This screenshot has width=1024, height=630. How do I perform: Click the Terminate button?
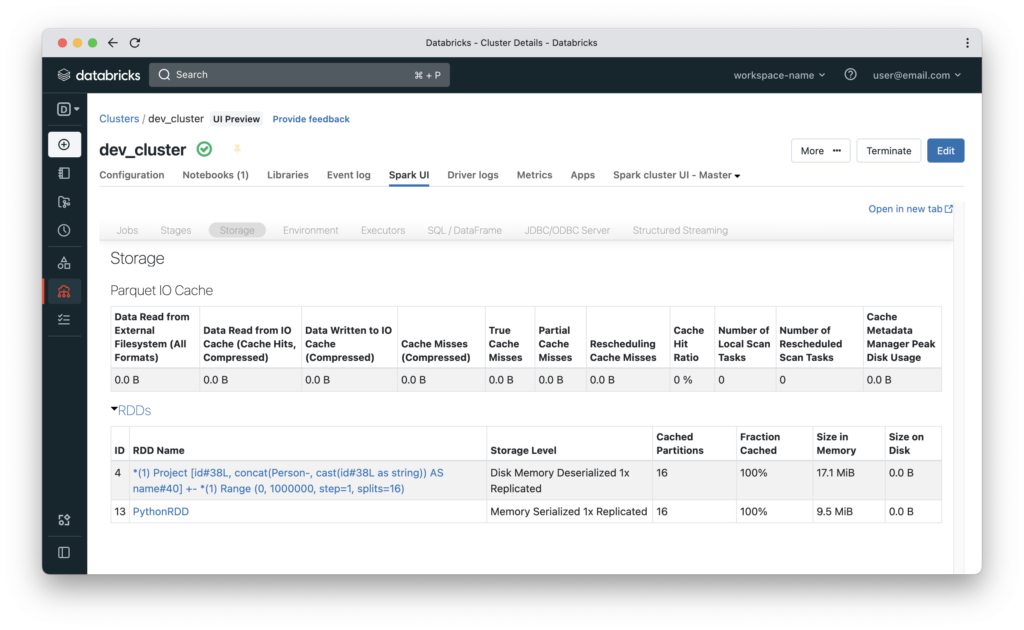888,150
